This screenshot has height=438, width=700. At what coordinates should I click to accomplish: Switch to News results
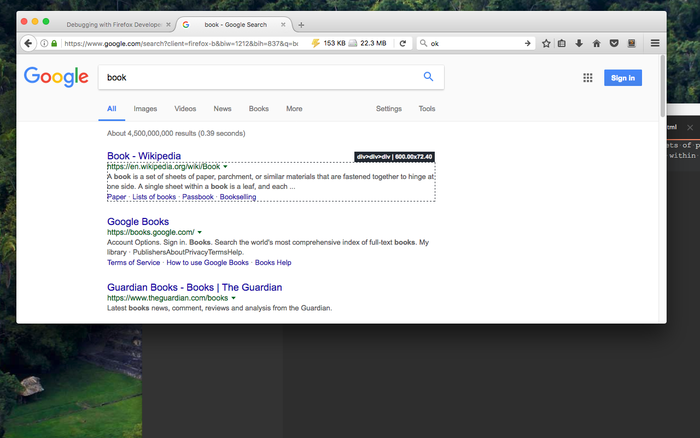point(222,108)
